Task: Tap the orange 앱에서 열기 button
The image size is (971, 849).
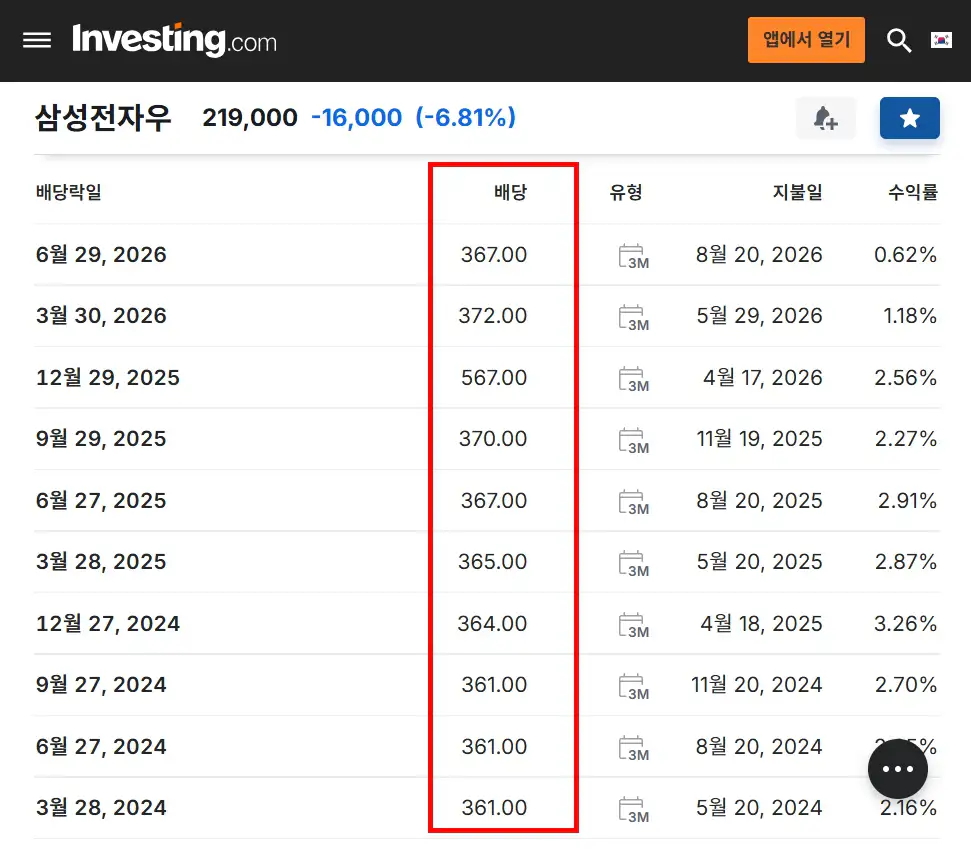Action: (806, 40)
